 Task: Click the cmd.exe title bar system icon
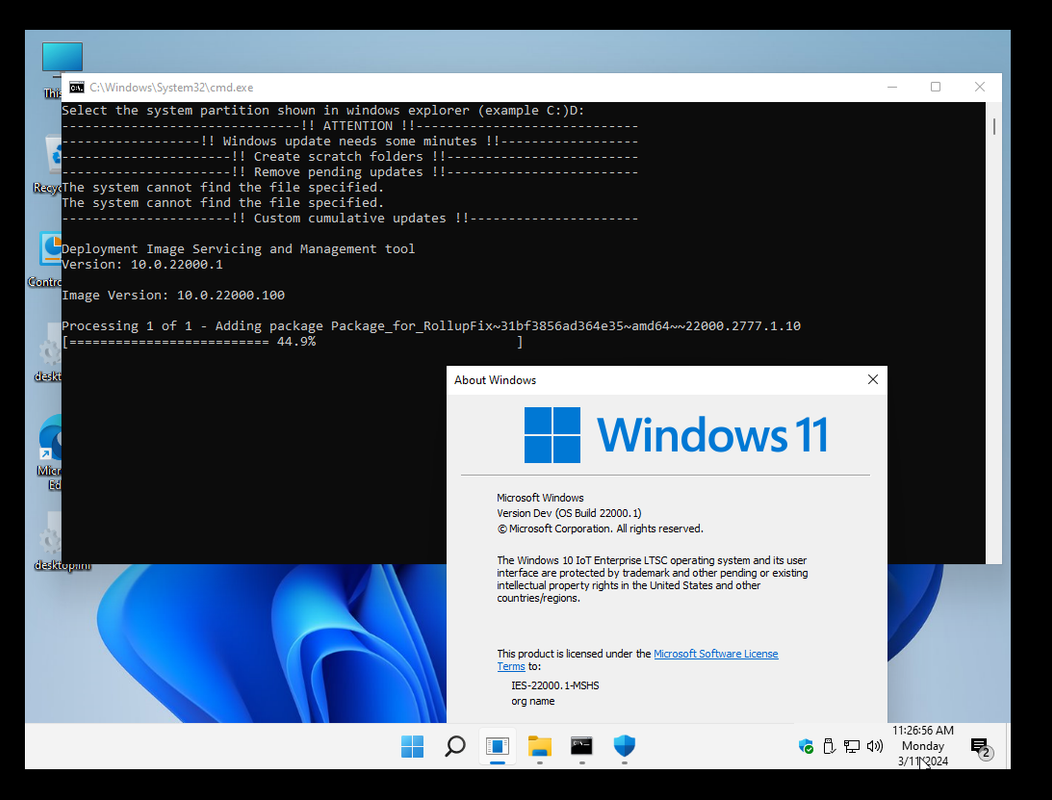pos(77,87)
